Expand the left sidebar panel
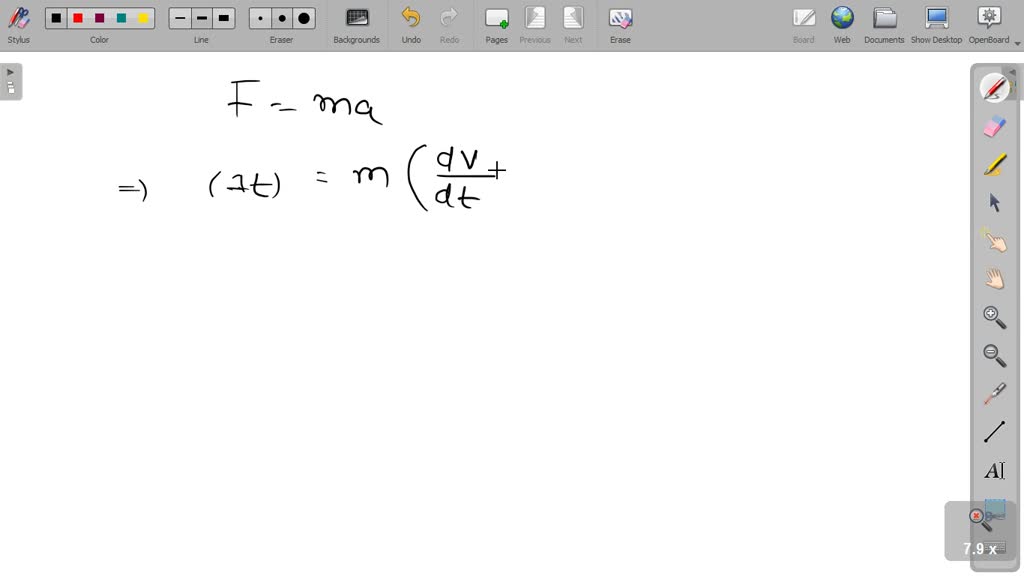 coord(10,71)
